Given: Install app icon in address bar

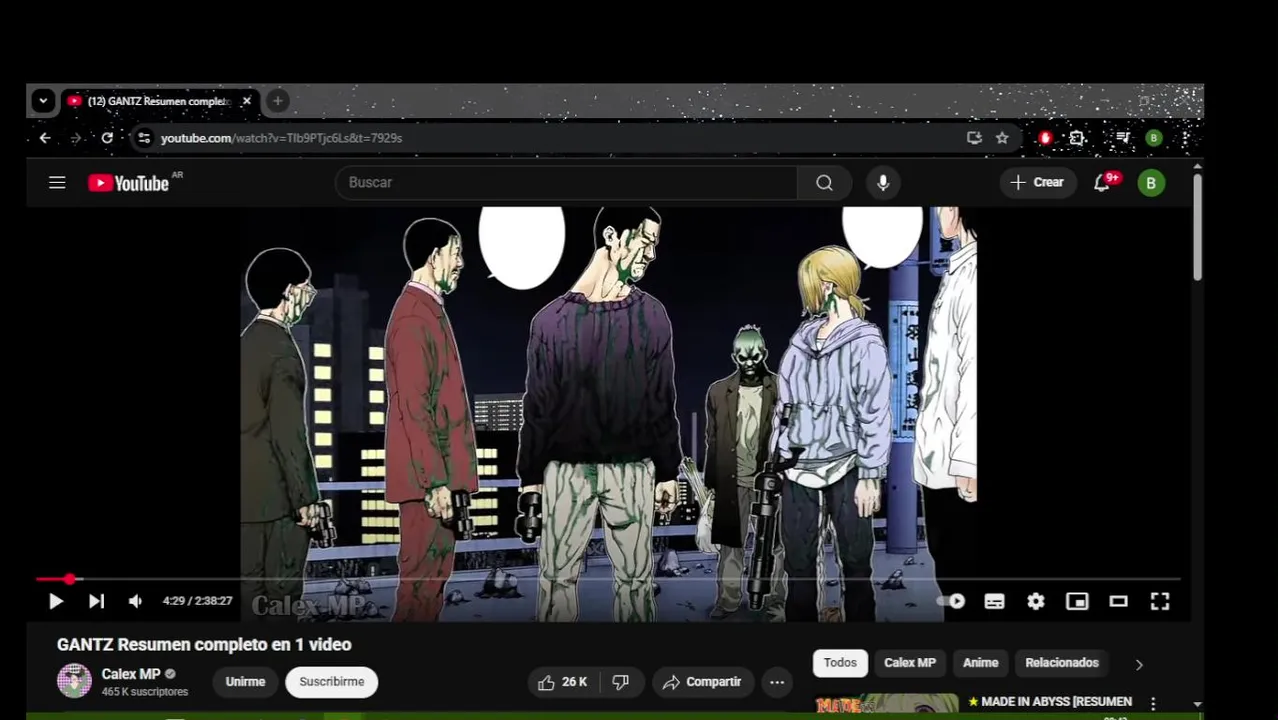Looking at the screenshot, I should pos(974,138).
